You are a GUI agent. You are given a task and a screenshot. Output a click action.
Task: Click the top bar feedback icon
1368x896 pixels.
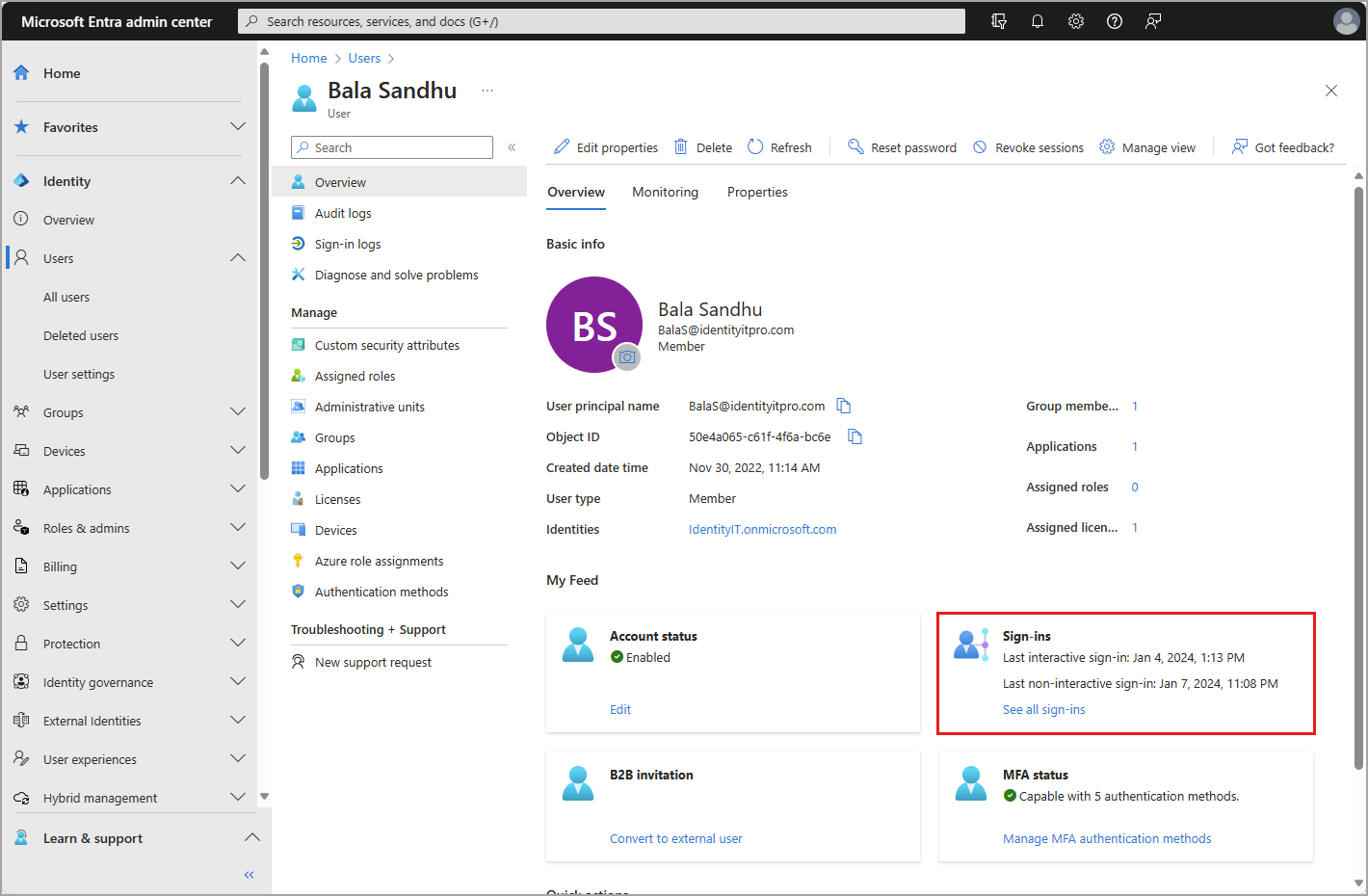(1153, 21)
